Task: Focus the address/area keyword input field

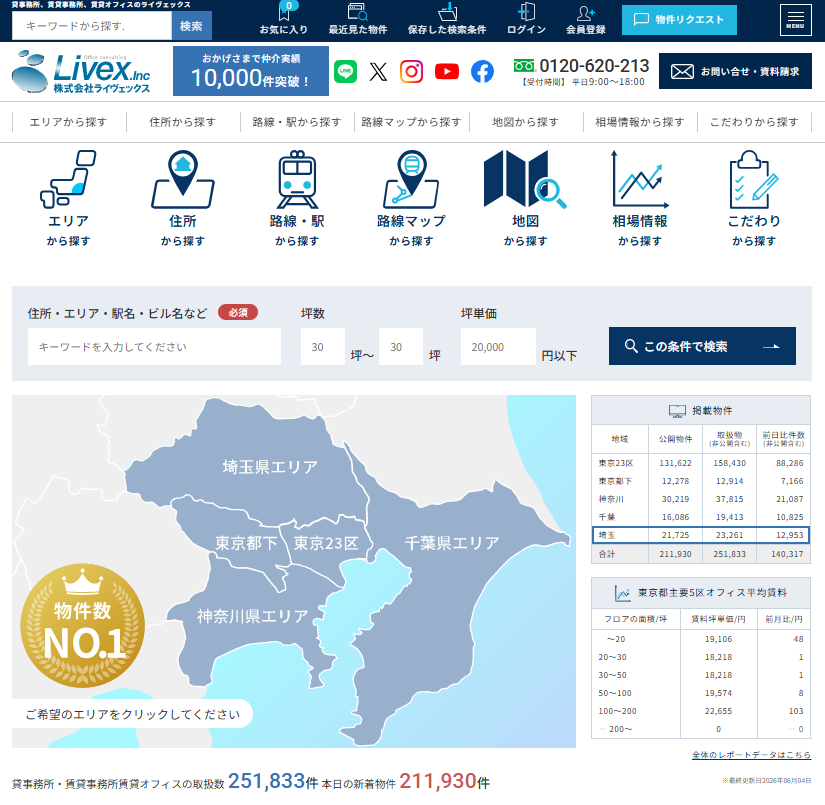Action: tap(154, 347)
